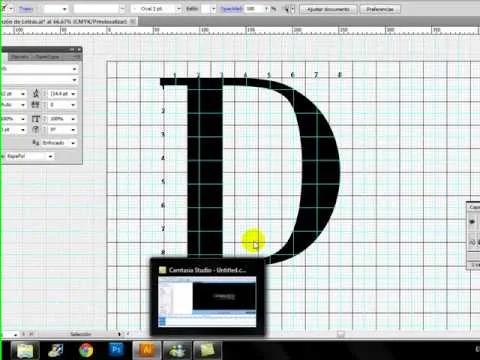This screenshot has height=360, width=480.
Task: Click the opacity value field
Action: 254,9
